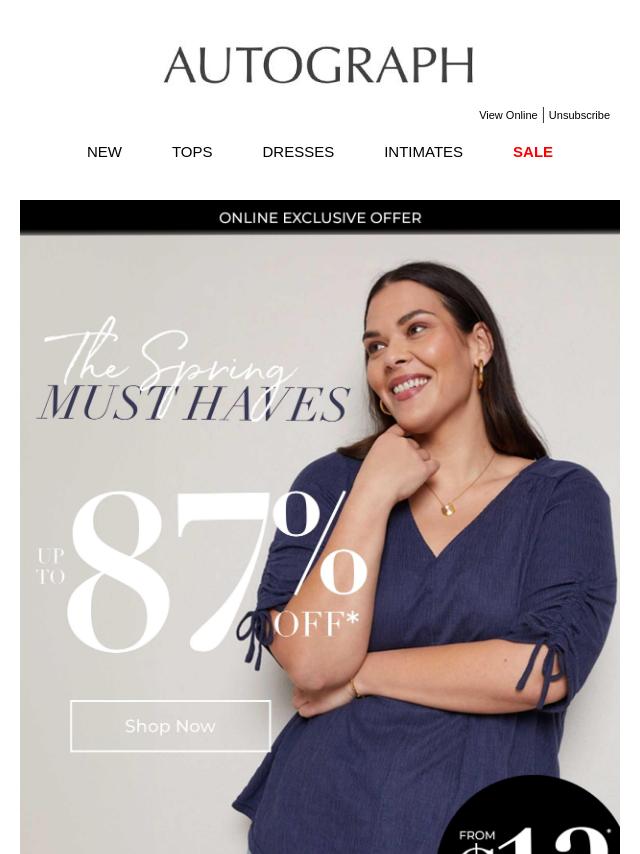Open the NEW menu item
The height and width of the screenshot is (854, 640).
coord(104,152)
